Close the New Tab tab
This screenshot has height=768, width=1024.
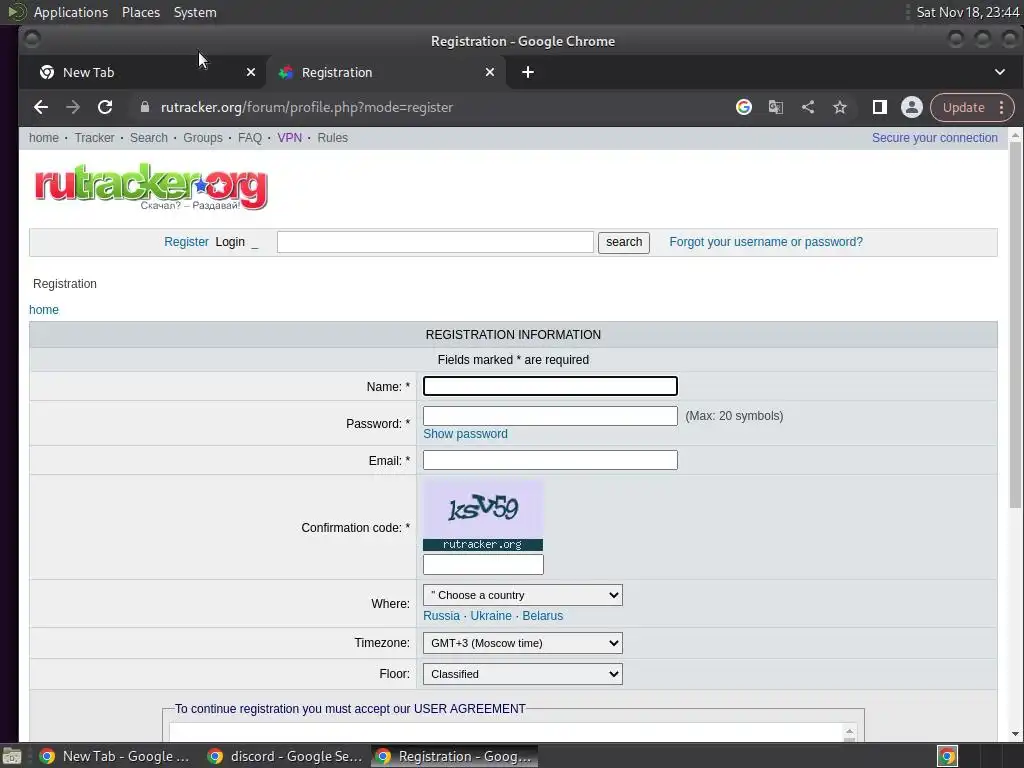point(251,72)
